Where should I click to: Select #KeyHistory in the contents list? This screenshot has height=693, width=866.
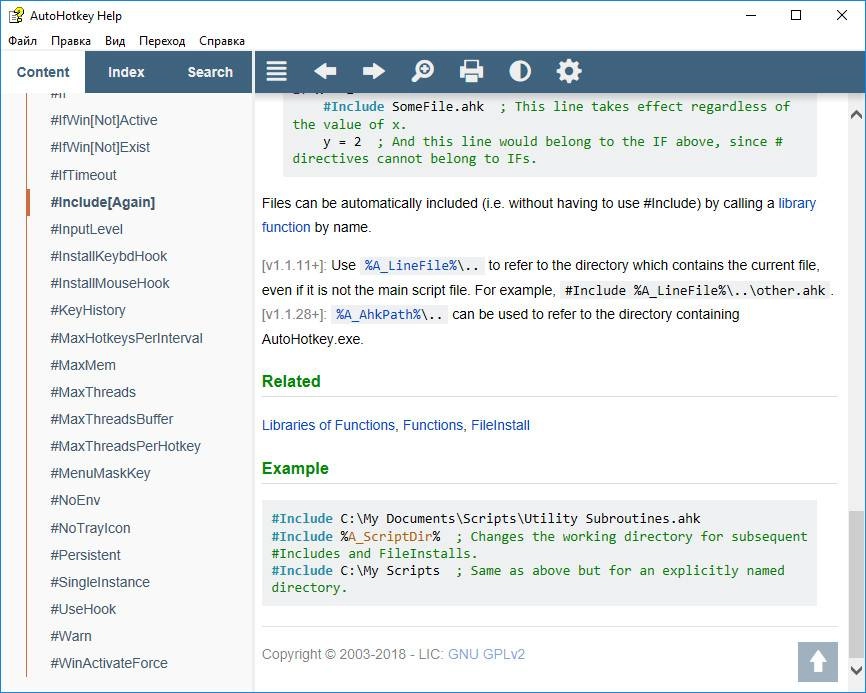point(88,310)
